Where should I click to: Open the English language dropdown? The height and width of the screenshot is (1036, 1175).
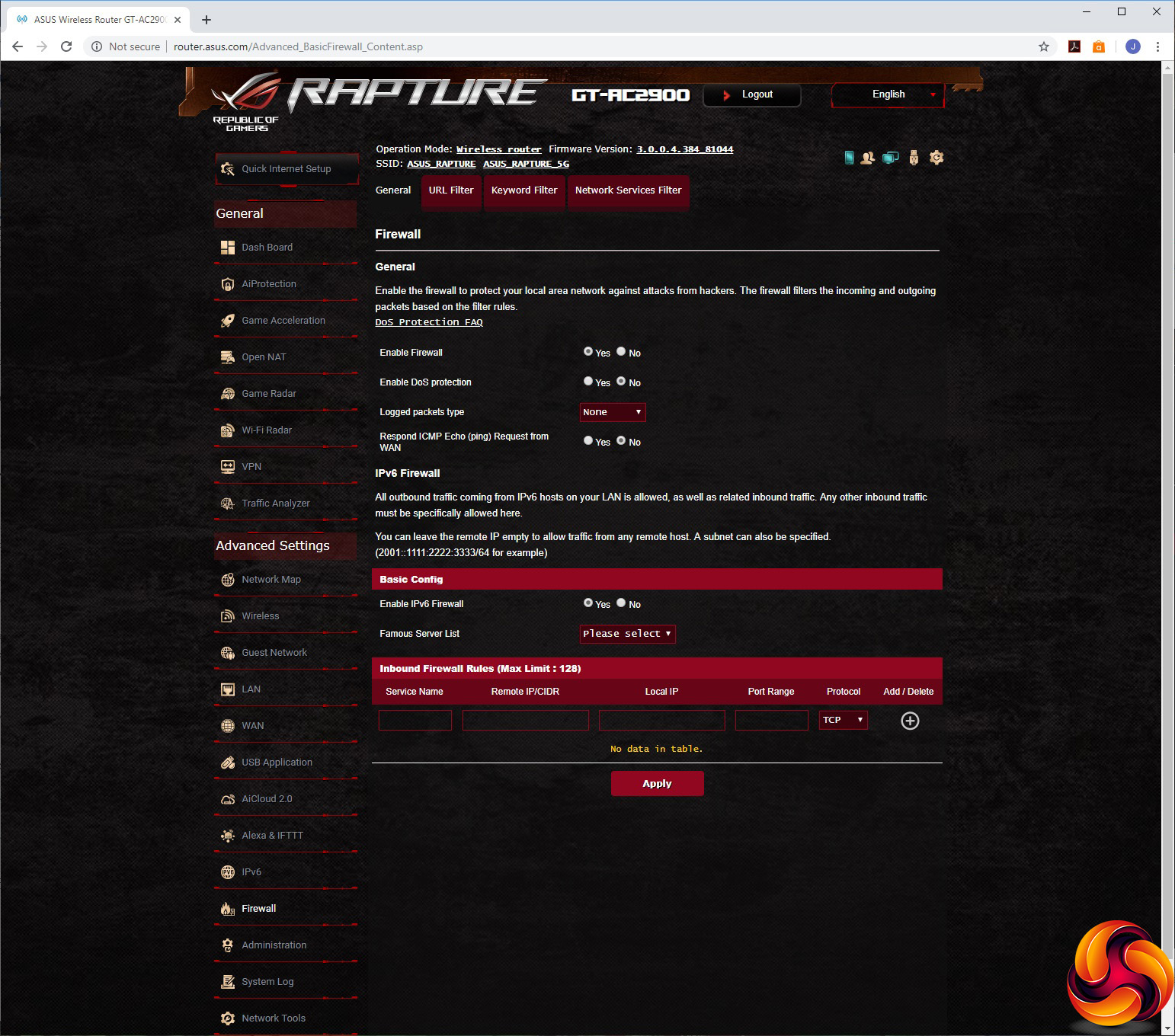click(x=888, y=94)
